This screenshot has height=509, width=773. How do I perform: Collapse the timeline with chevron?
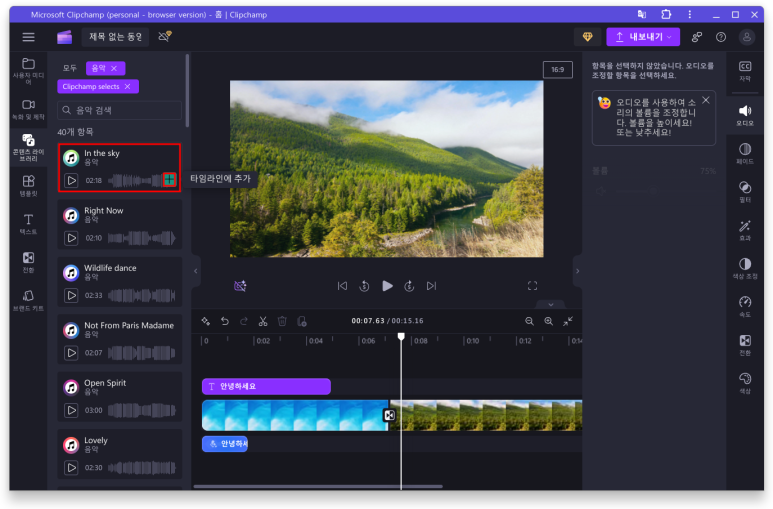point(551,304)
